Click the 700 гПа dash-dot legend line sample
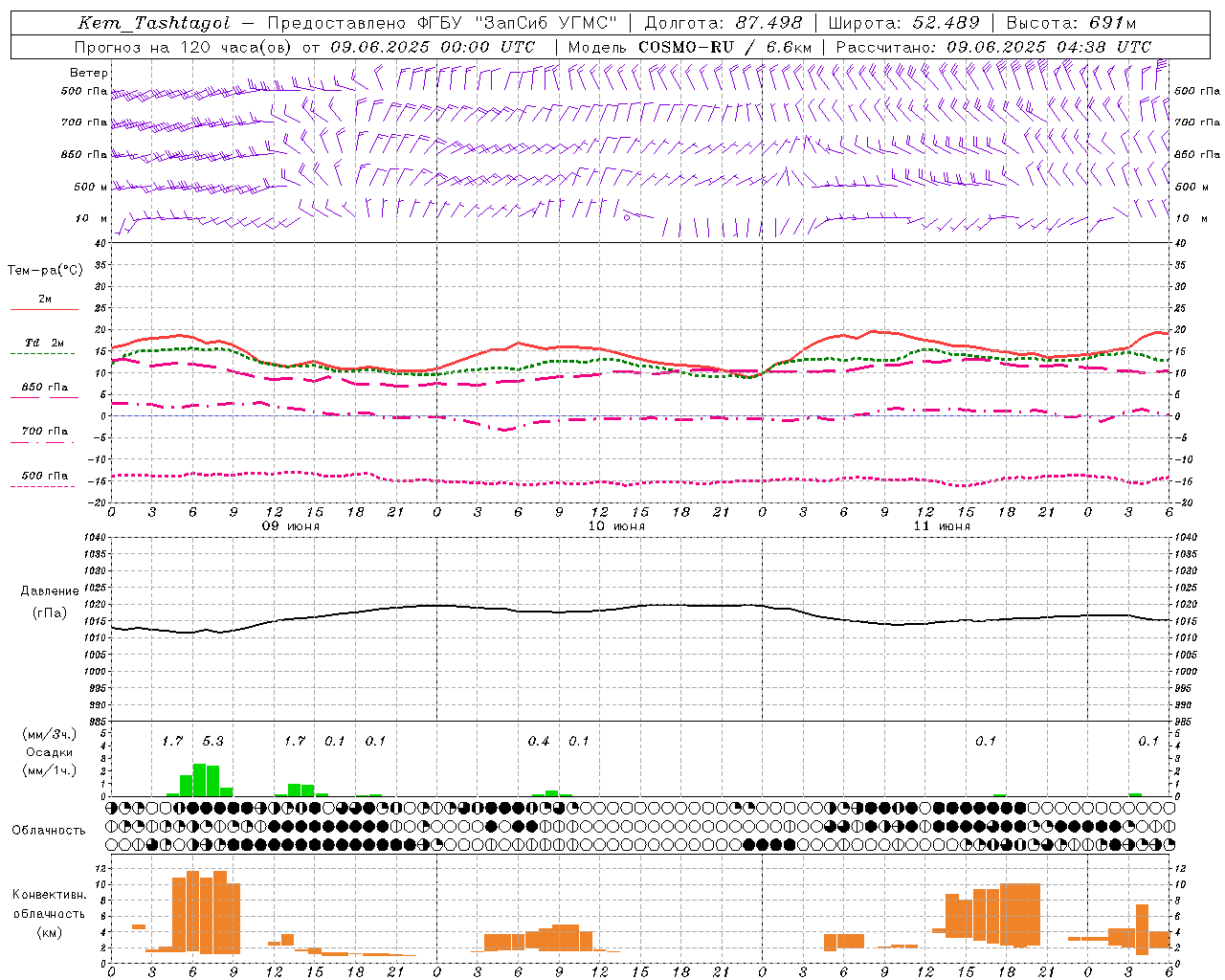 coord(42,442)
